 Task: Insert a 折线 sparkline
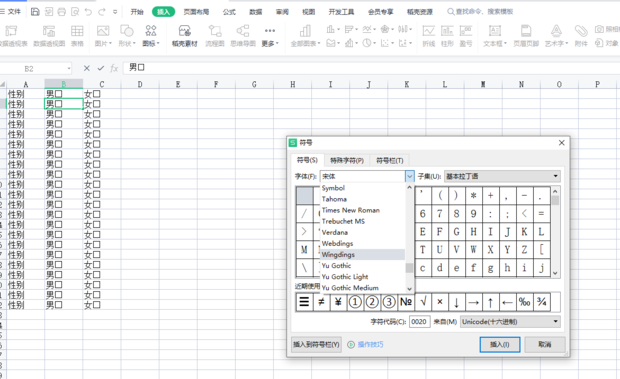coord(429,36)
